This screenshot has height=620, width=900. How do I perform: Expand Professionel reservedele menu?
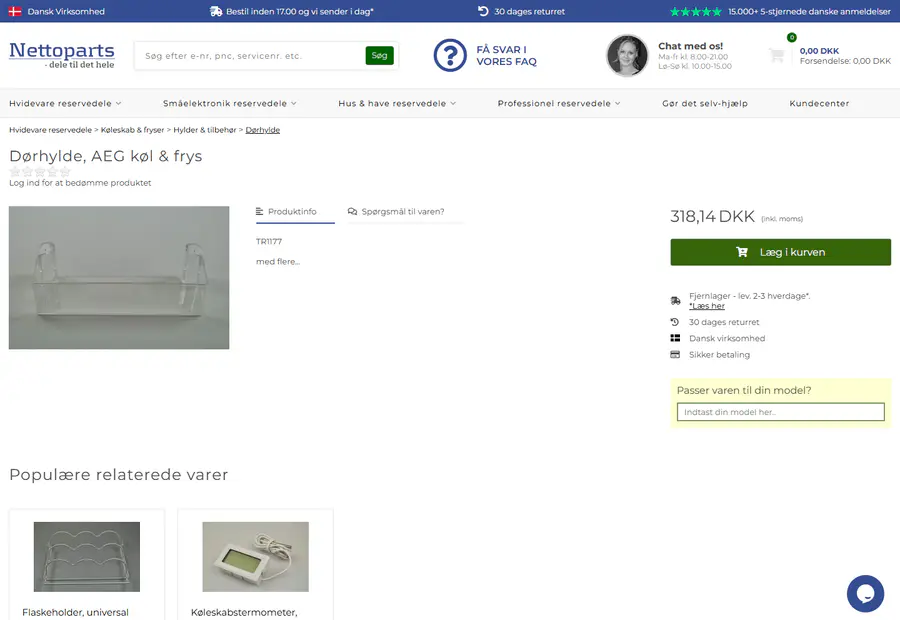tap(559, 103)
